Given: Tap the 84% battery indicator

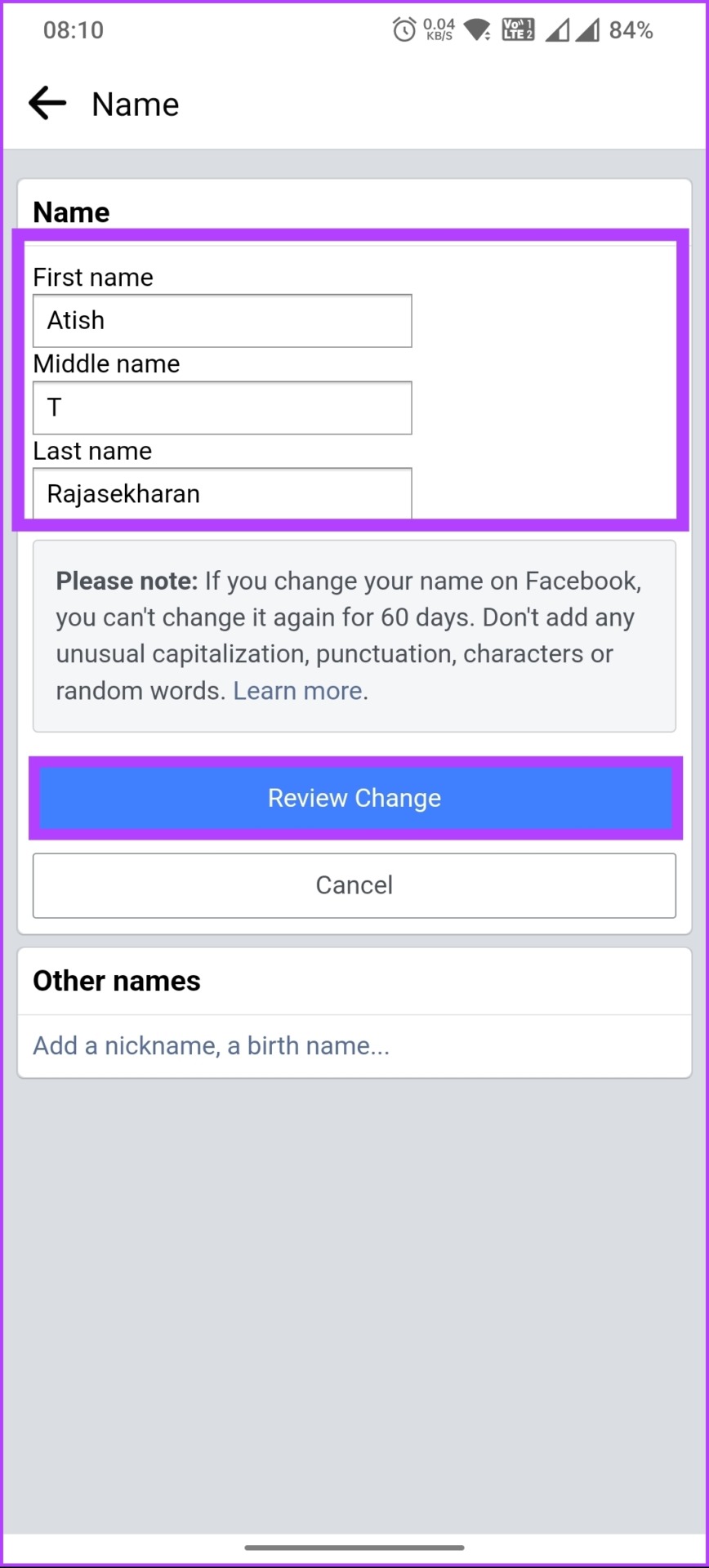Looking at the screenshot, I should pos(631,30).
